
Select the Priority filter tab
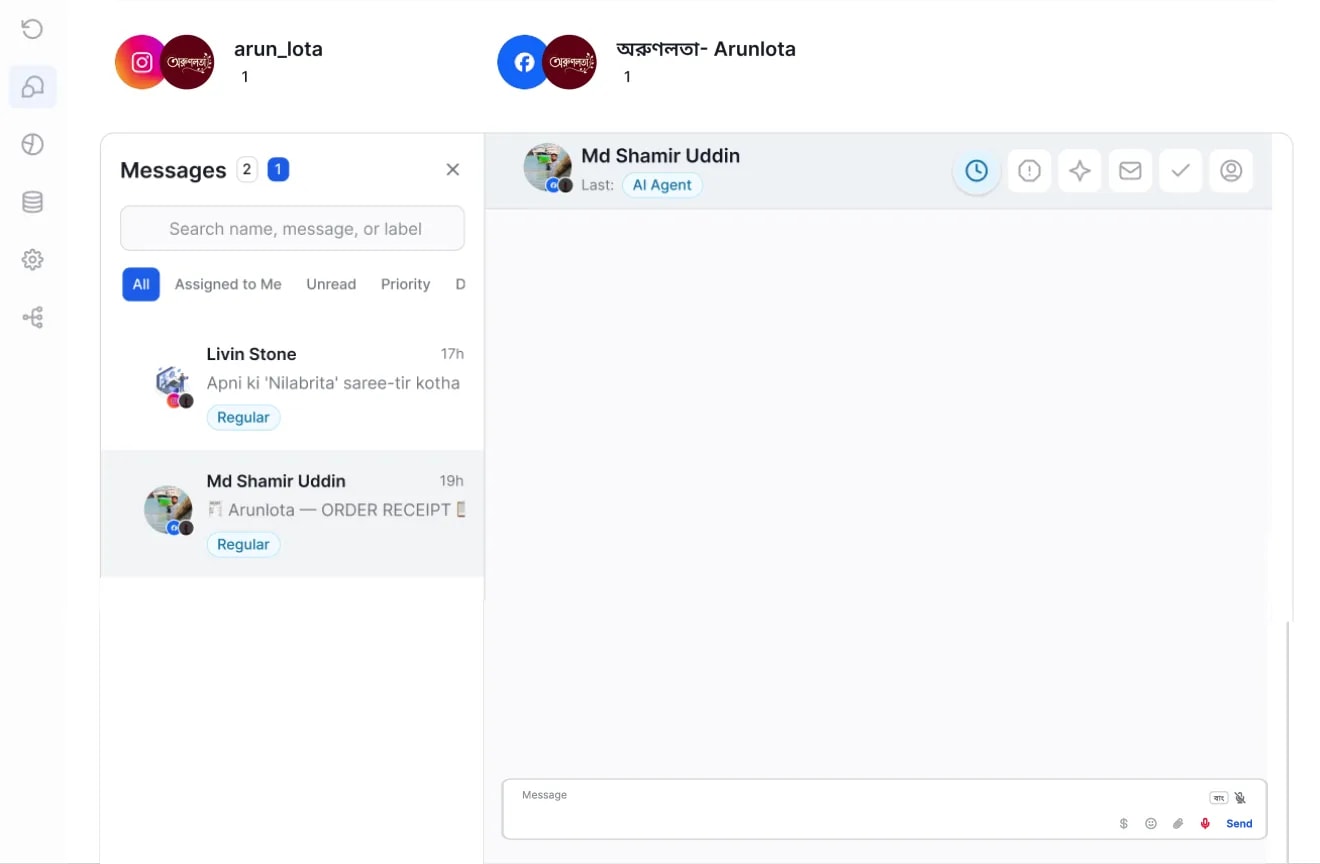click(405, 284)
